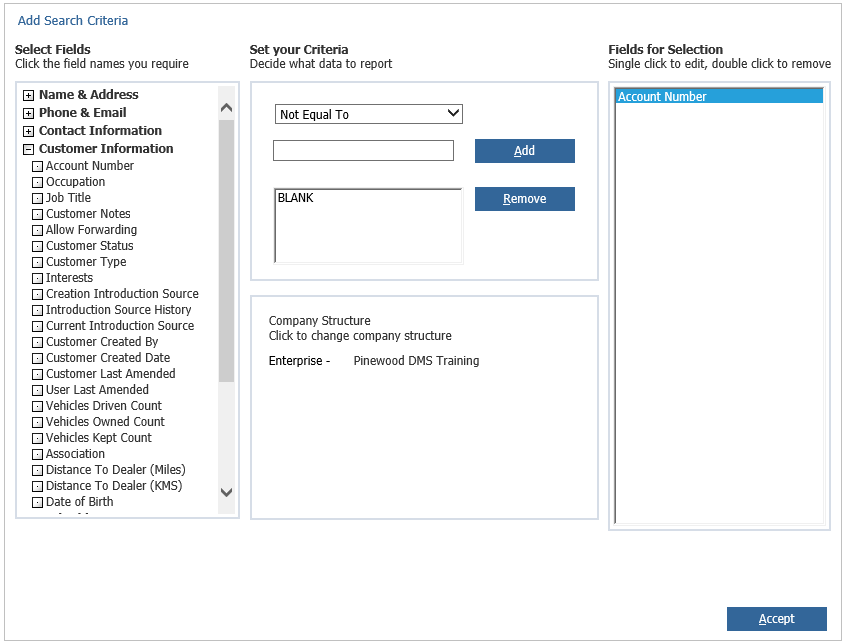
Task: Expand the Name & Address group
Action: [29, 95]
